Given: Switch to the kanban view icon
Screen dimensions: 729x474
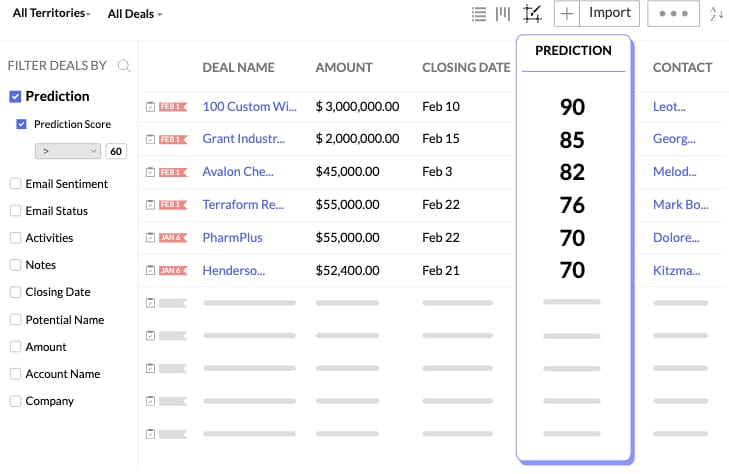Looking at the screenshot, I should (x=503, y=14).
